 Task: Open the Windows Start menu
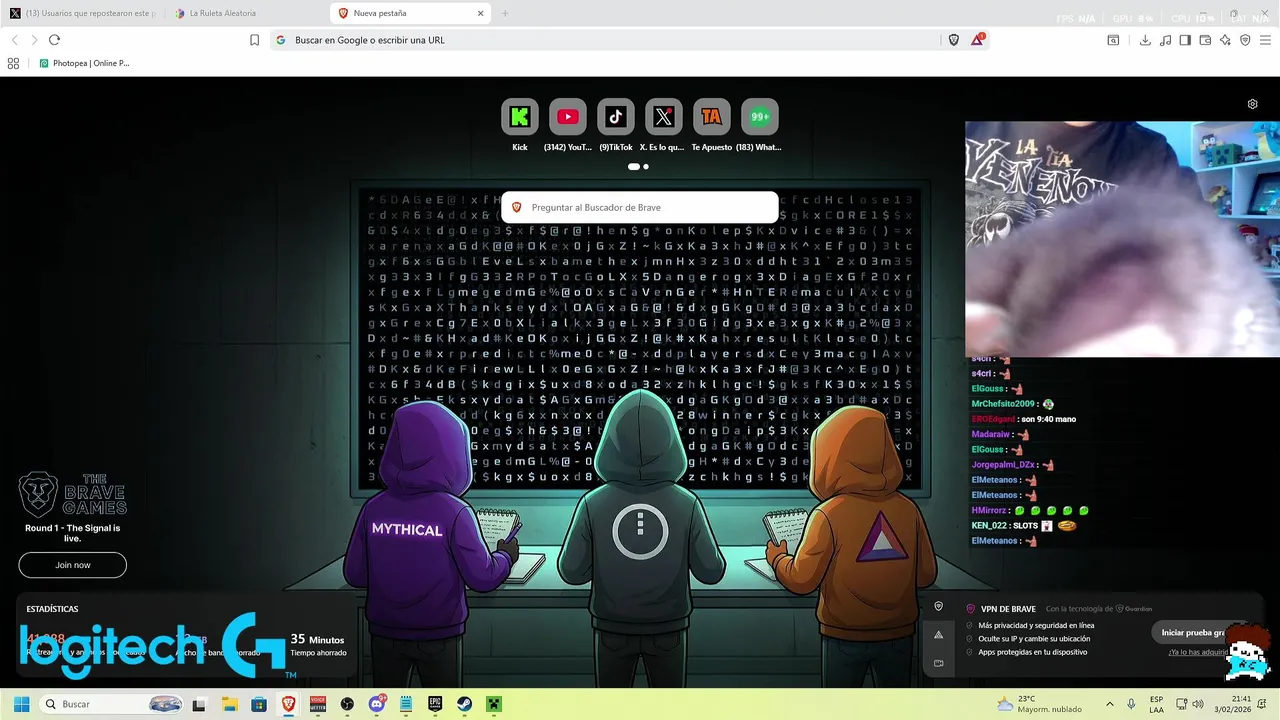pos(21,704)
